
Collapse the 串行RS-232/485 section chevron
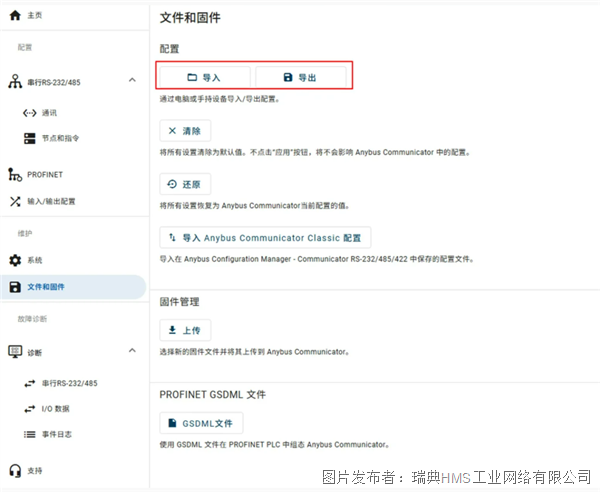[132, 80]
